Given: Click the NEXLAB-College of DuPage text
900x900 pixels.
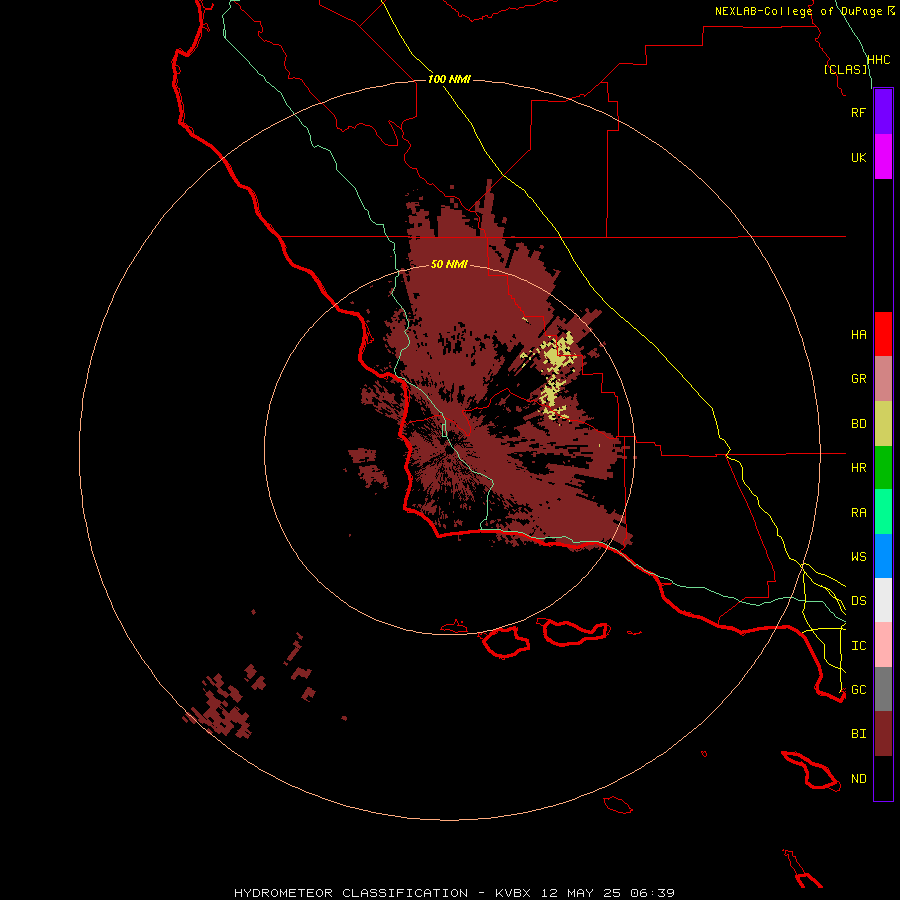Looking at the screenshot, I should (x=798, y=11).
